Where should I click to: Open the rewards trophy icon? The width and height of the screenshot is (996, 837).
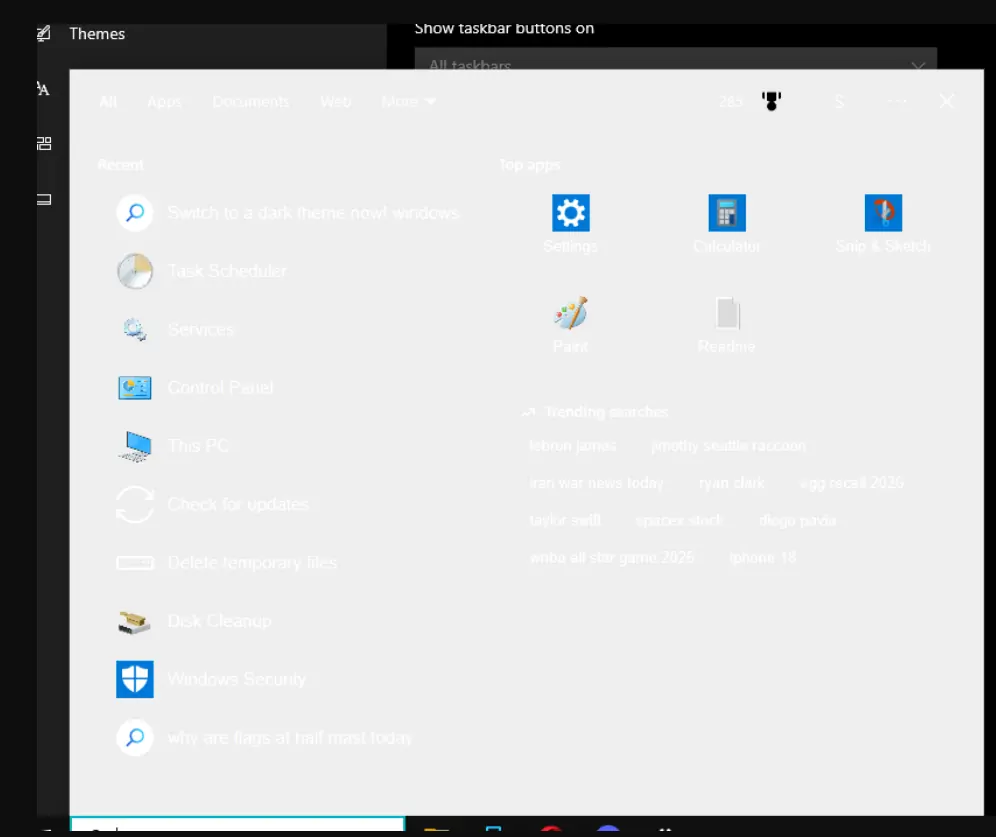(771, 101)
